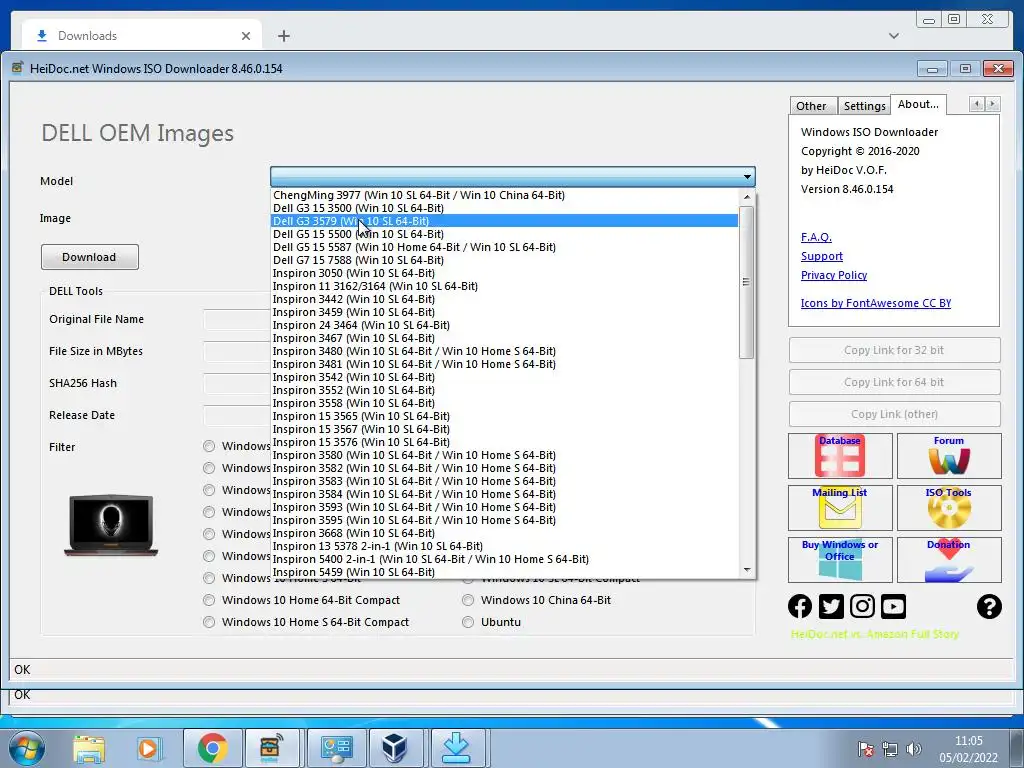Image resolution: width=1024 pixels, height=768 pixels.
Task: Open Icons by FontAwesome CC BY link
Action: [x=876, y=303]
